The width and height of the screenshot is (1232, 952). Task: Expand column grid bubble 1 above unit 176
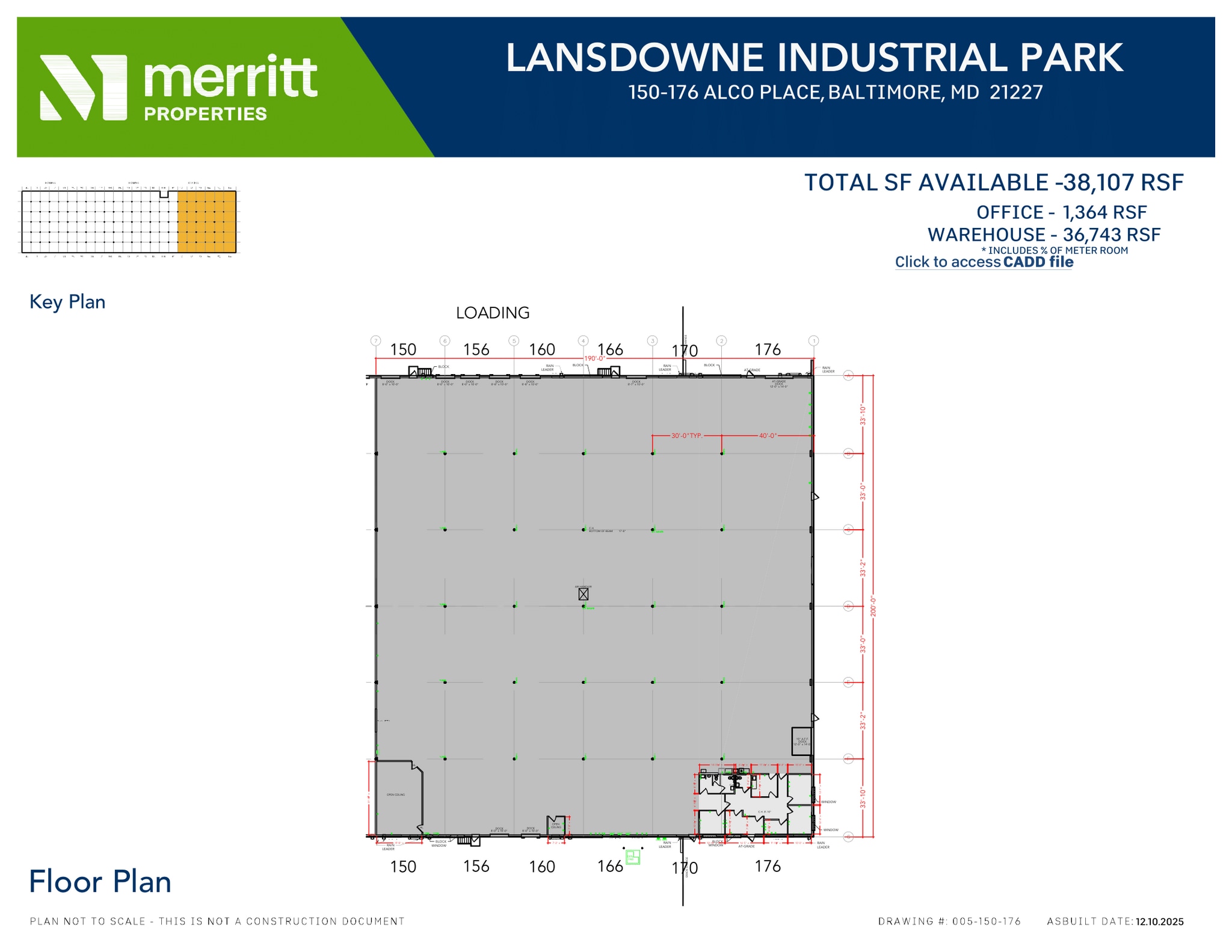[x=813, y=340]
